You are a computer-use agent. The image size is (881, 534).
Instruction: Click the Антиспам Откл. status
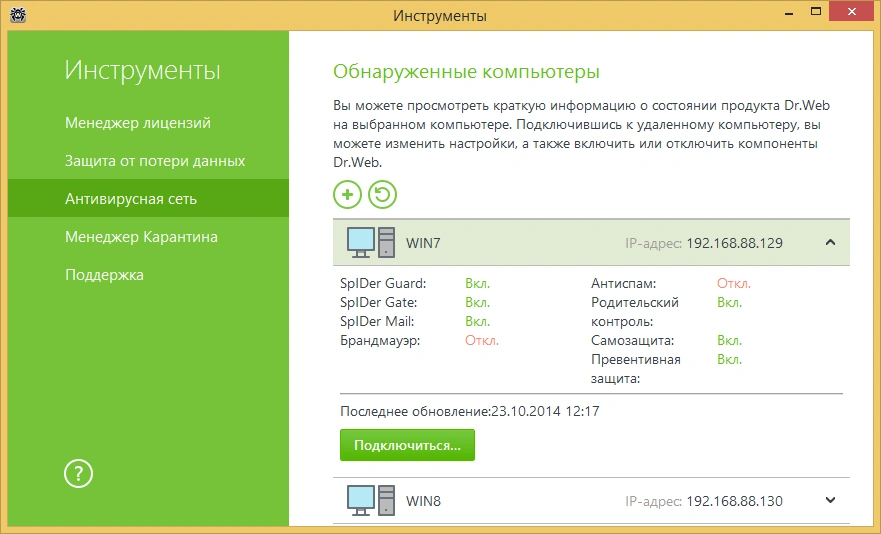[733, 283]
